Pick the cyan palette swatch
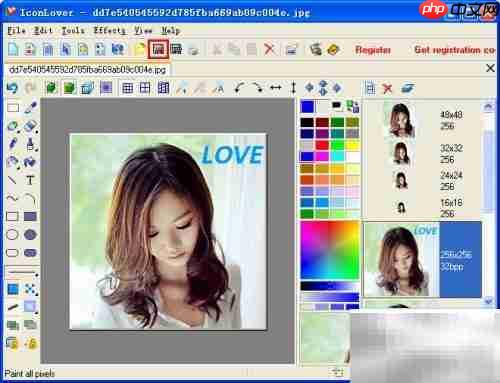Screen dimensions: 500x383 pyautogui.click(x=337, y=156)
